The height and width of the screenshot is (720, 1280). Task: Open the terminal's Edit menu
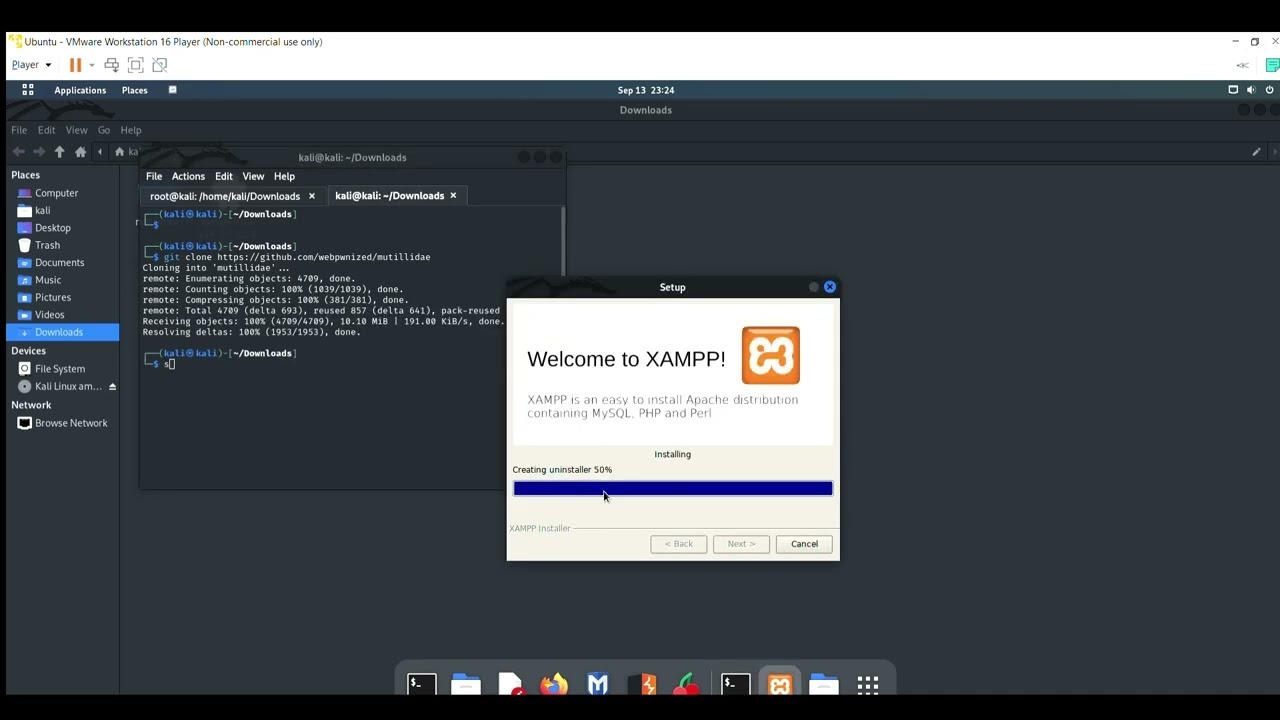224,176
